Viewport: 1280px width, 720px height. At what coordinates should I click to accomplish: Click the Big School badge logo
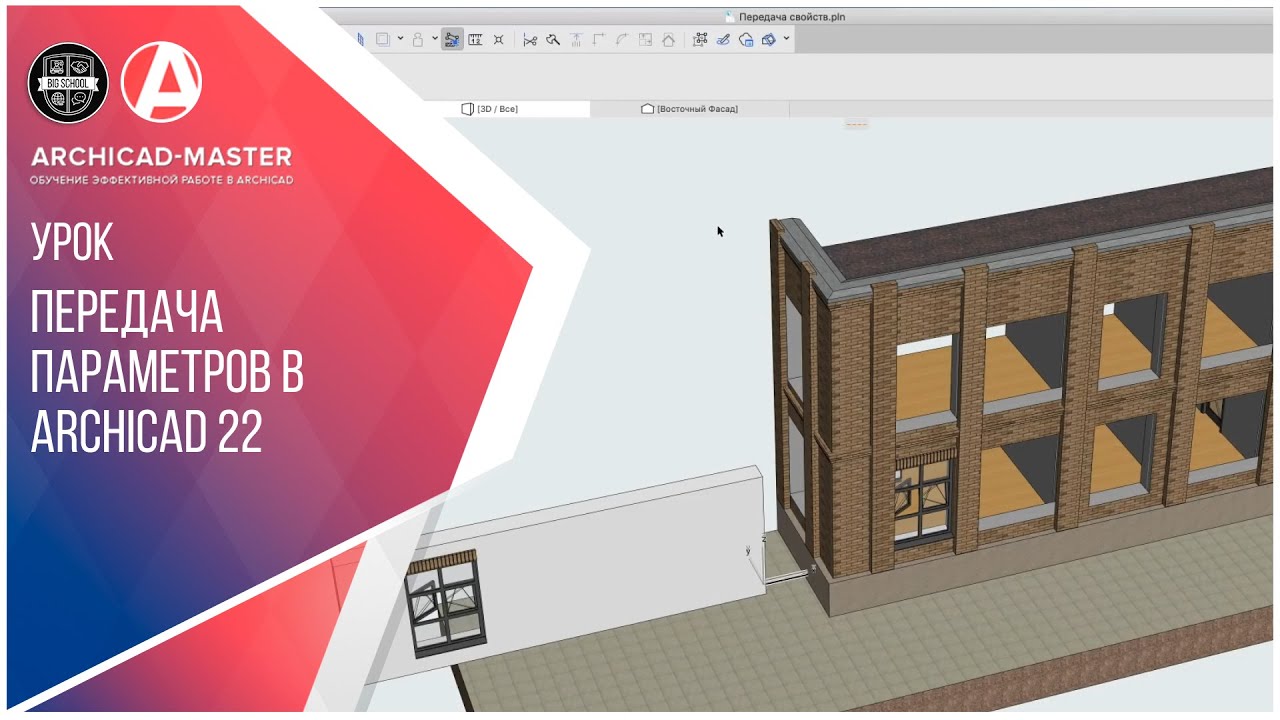pos(68,82)
